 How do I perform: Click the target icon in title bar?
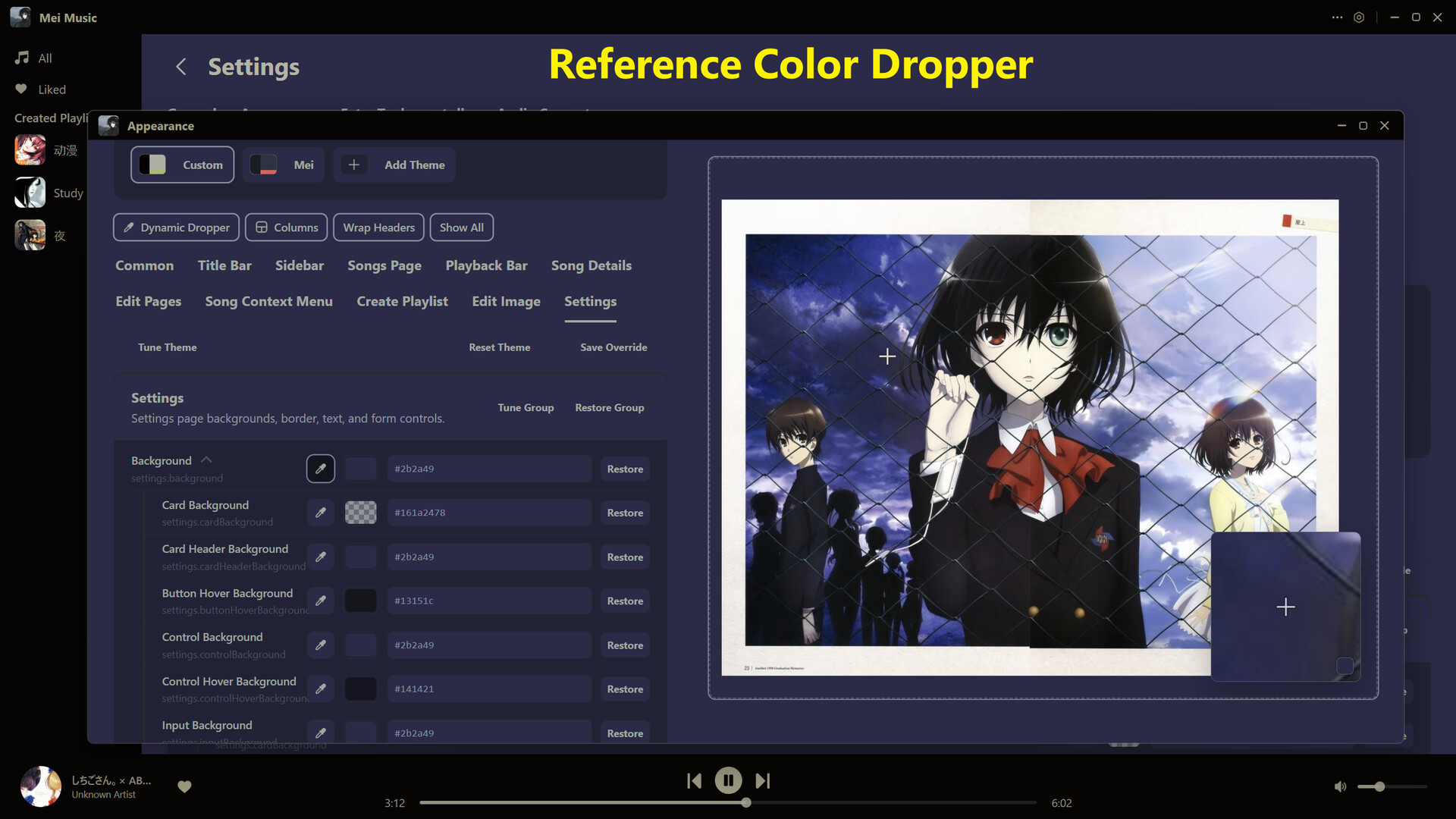click(1359, 17)
